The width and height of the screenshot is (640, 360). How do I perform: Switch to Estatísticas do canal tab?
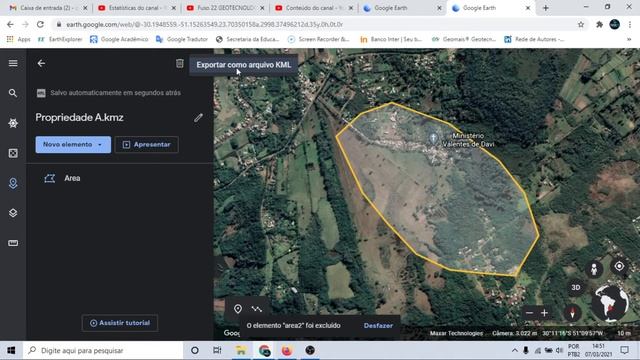point(137,8)
